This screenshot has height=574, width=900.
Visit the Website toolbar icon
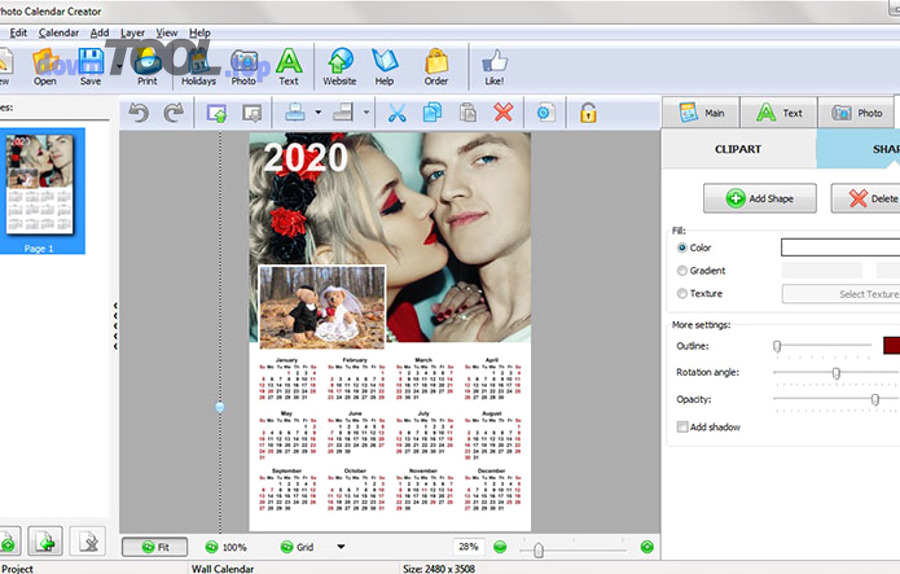339,67
